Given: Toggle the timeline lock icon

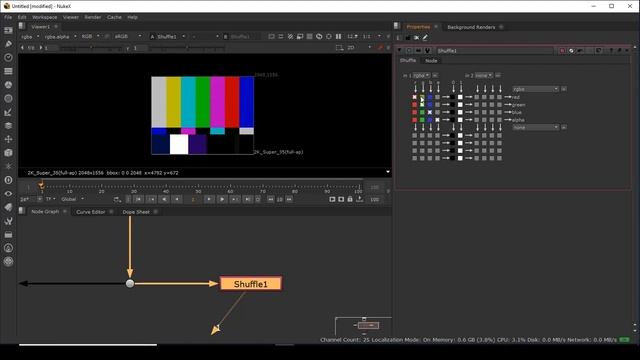Looking at the screenshot, I should pyautogui.click(x=350, y=199).
